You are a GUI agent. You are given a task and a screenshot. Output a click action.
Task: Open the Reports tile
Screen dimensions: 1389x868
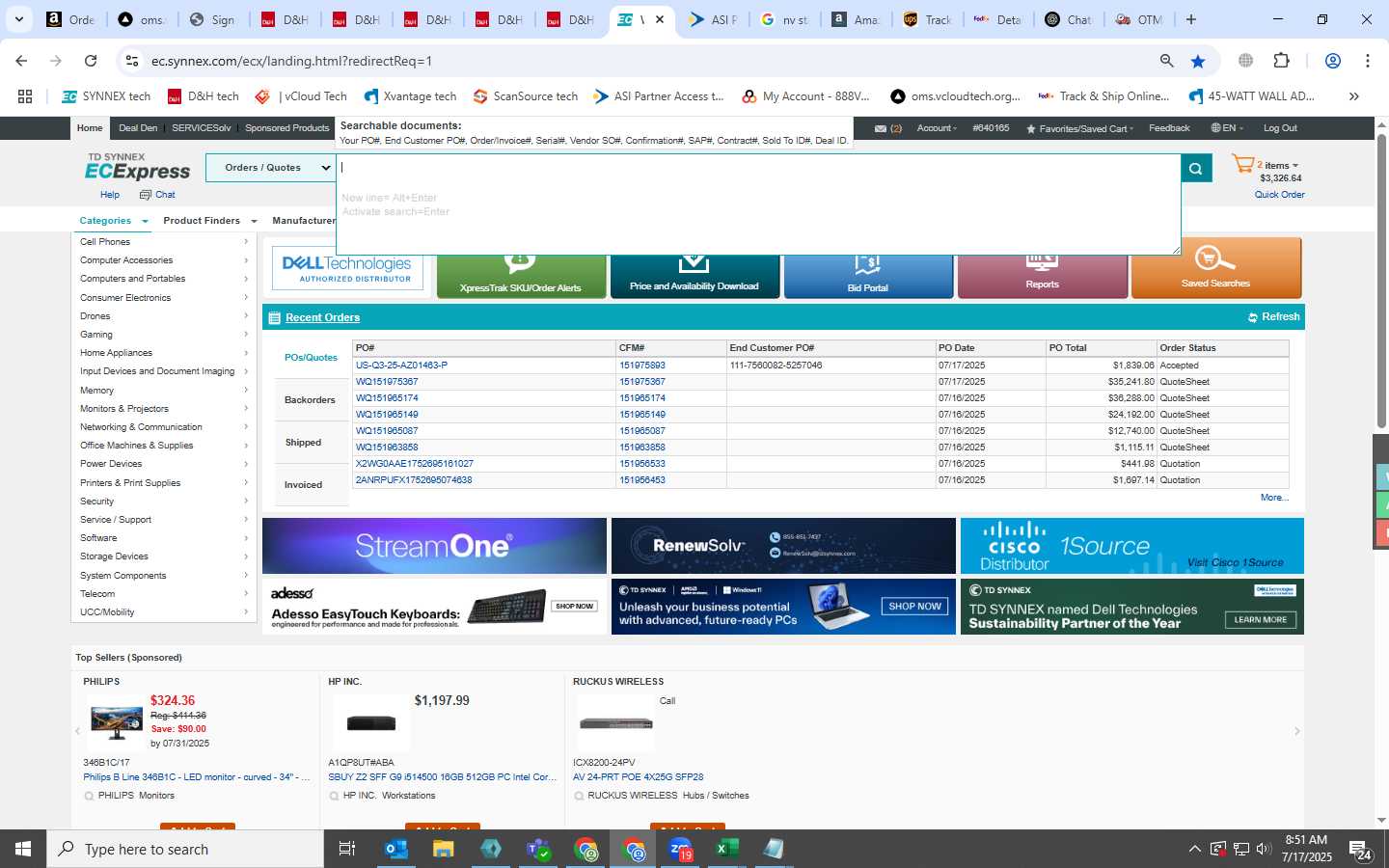point(1042,277)
